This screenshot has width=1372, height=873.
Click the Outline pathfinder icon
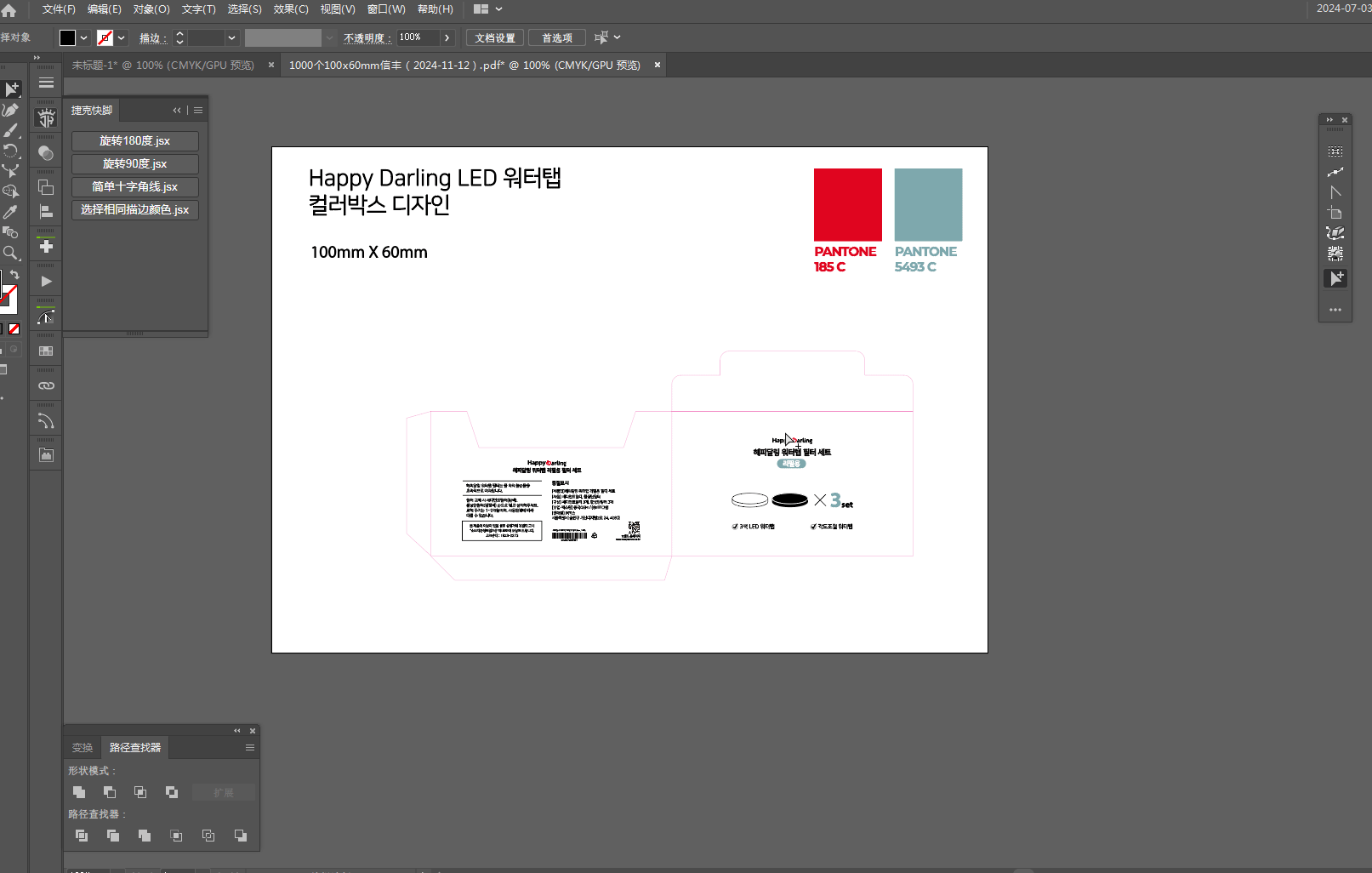point(208,836)
